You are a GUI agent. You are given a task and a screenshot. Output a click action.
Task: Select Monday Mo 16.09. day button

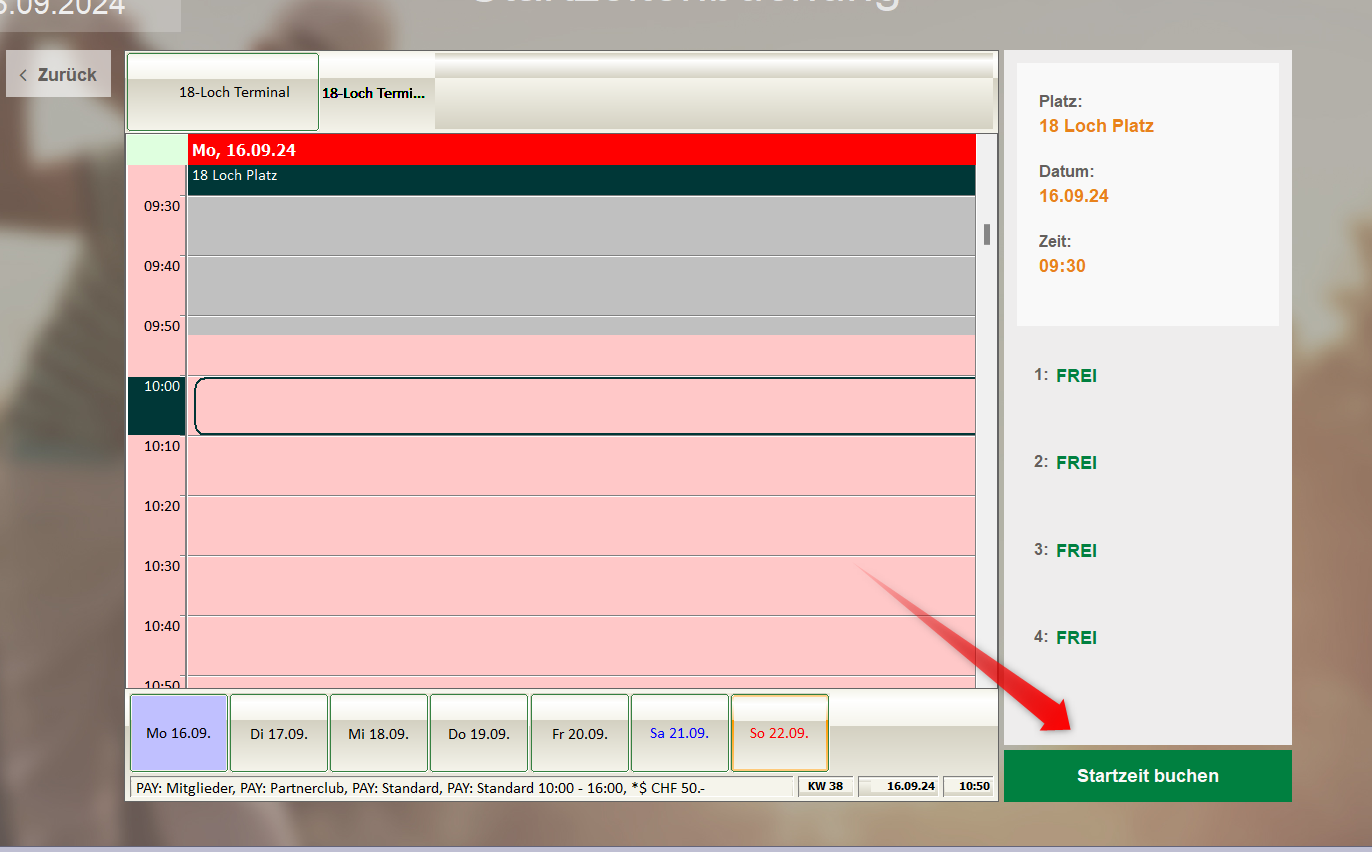(x=179, y=733)
